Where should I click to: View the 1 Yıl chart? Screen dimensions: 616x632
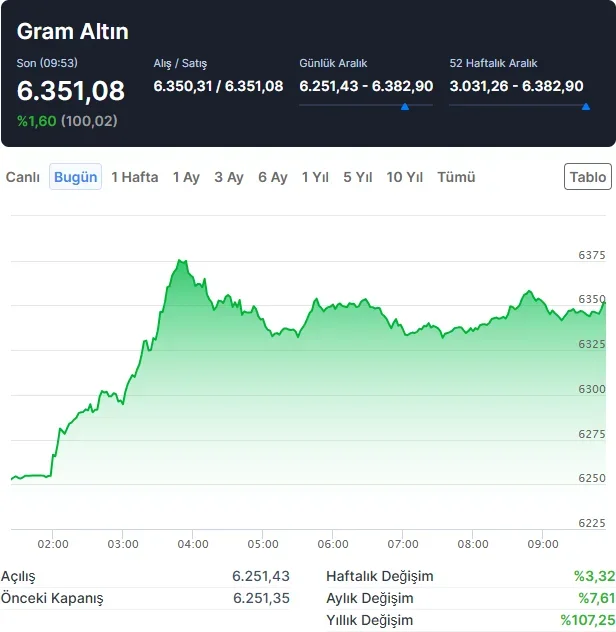(315, 177)
